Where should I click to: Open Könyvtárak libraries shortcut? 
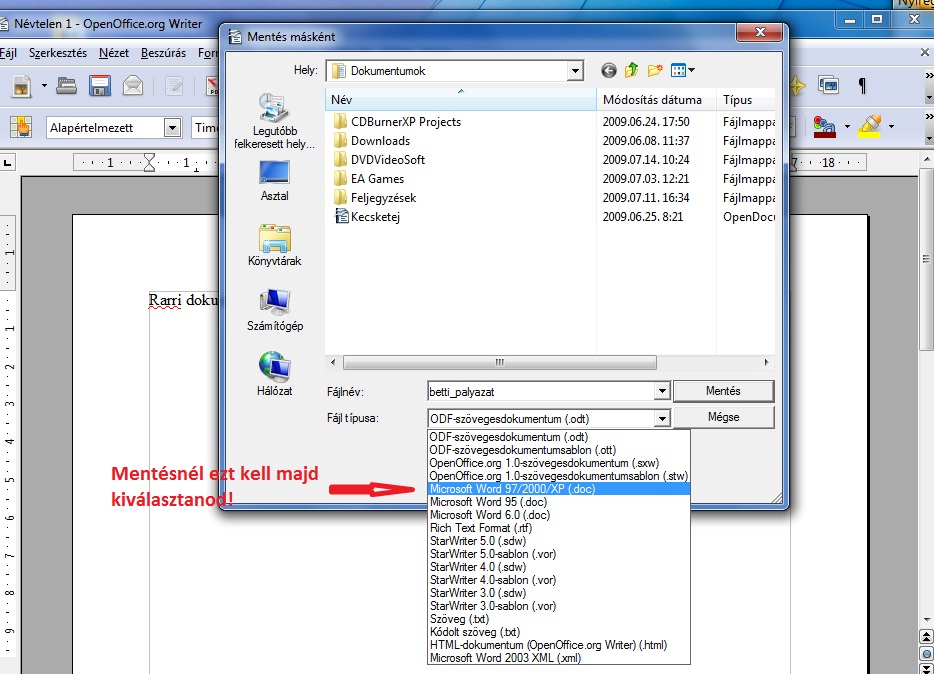click(x=274, y=245)
